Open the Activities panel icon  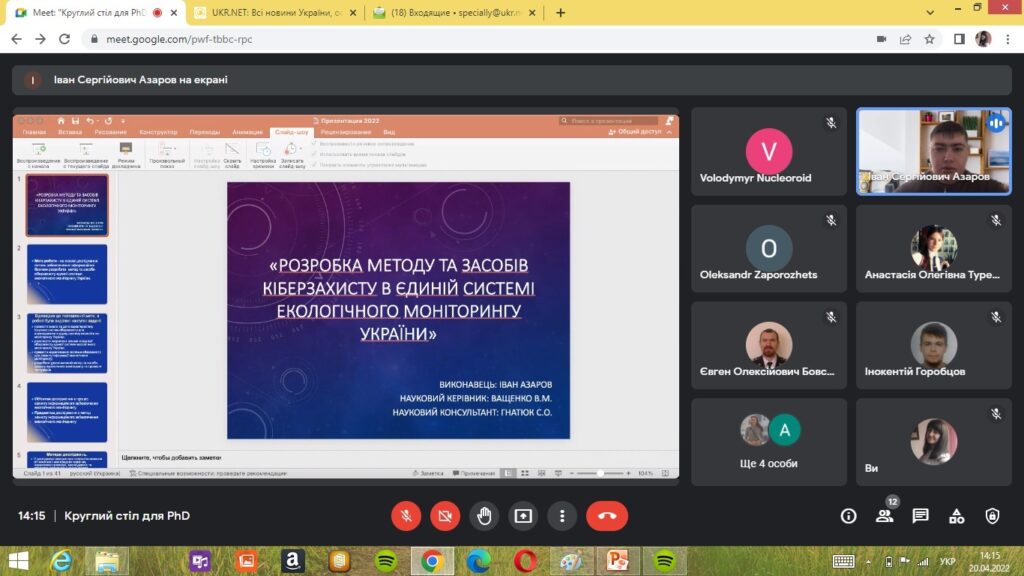(x=956, y=516)
